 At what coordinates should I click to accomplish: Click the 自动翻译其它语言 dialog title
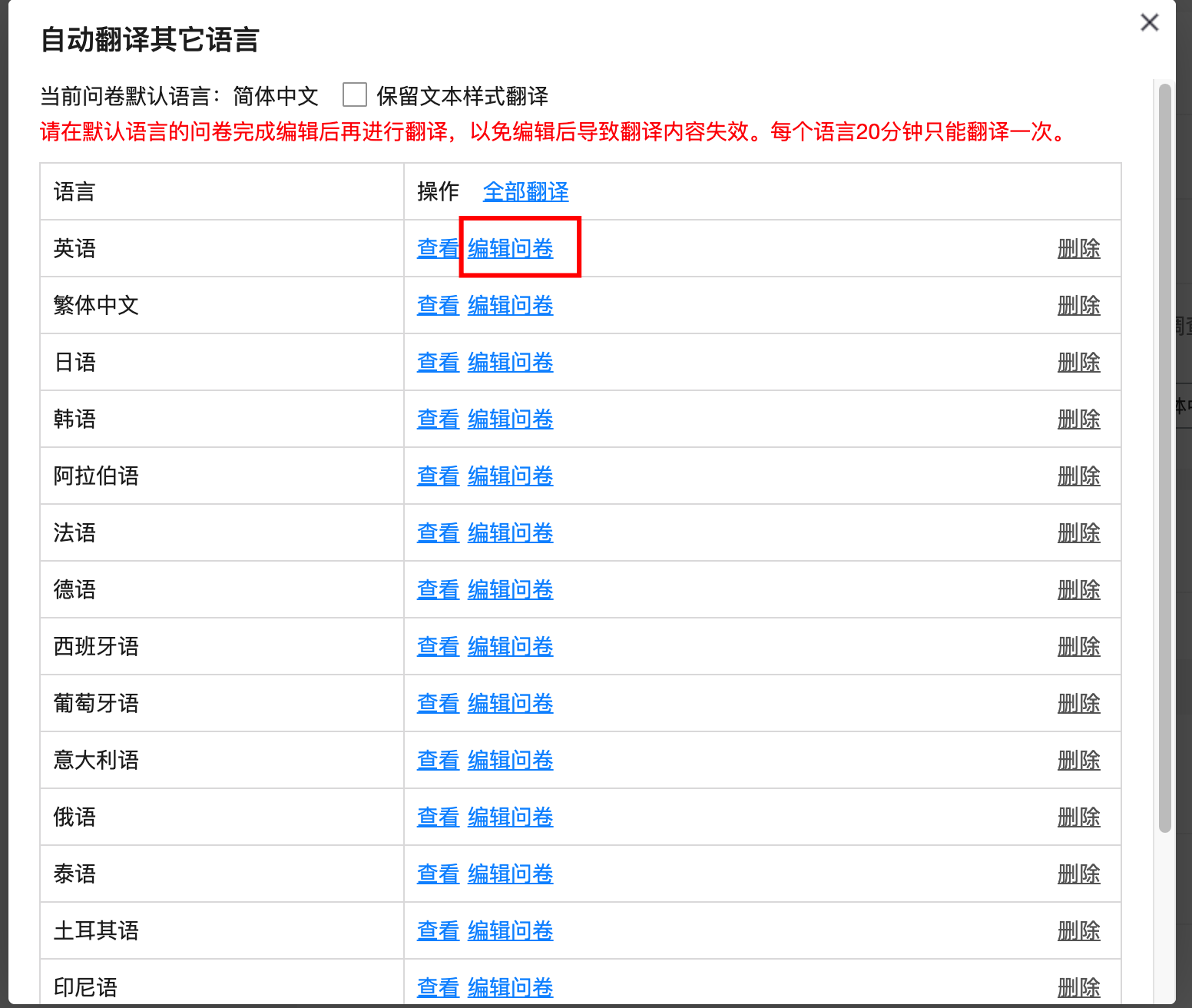coord(150,39)
